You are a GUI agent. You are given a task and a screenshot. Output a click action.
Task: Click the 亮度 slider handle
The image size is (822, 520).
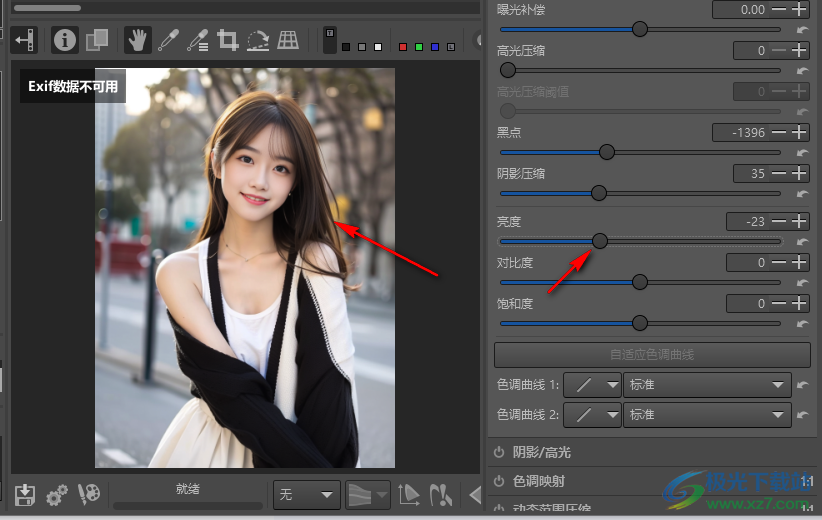600,241
